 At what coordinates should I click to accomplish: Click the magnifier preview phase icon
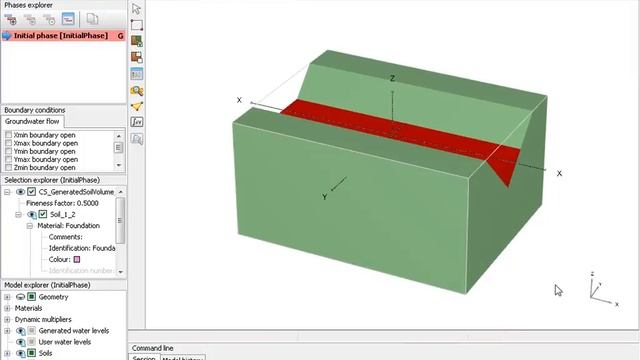pyautogui.click(x=137, y=91)
